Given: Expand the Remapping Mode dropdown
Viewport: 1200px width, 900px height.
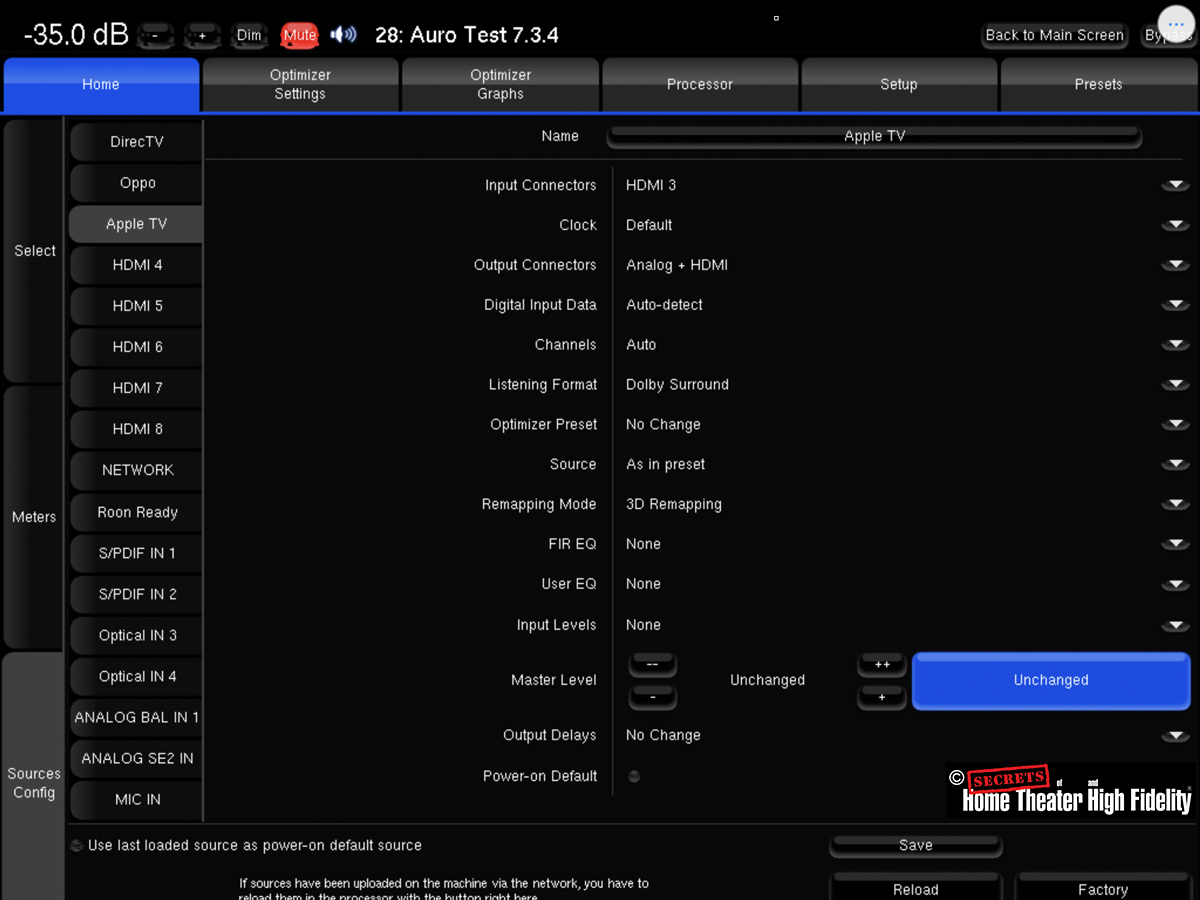Looking at the screenshot, I should [x=1174, y=505].
